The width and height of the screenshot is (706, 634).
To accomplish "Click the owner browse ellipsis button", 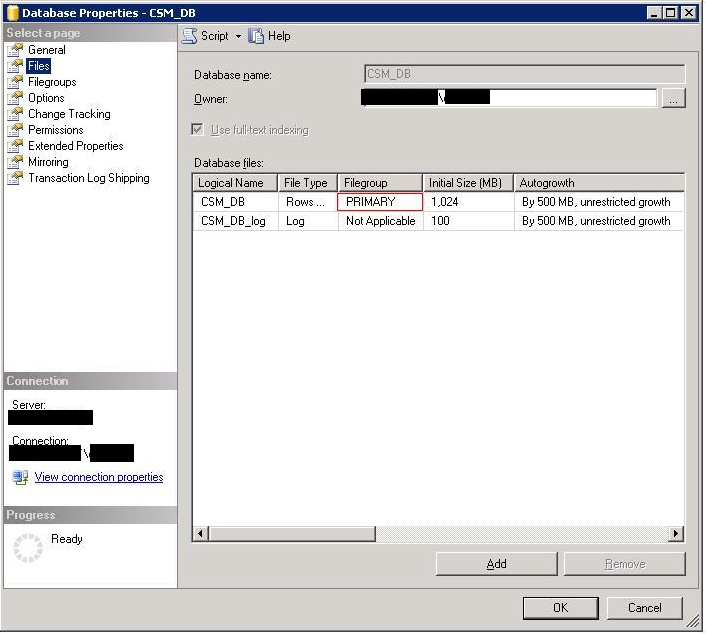I will pos(673,98).
